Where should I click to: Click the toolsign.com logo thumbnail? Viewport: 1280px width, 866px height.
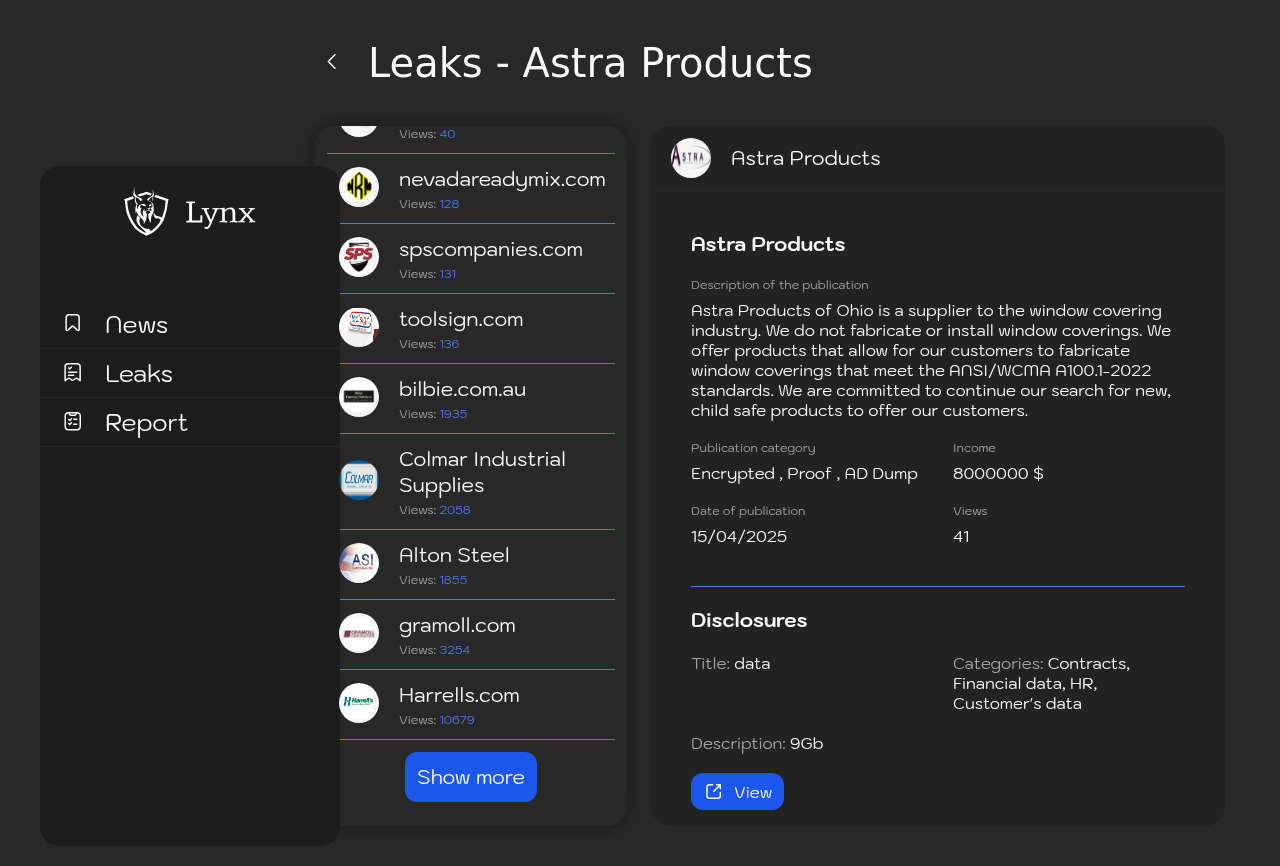pos(359,327)
